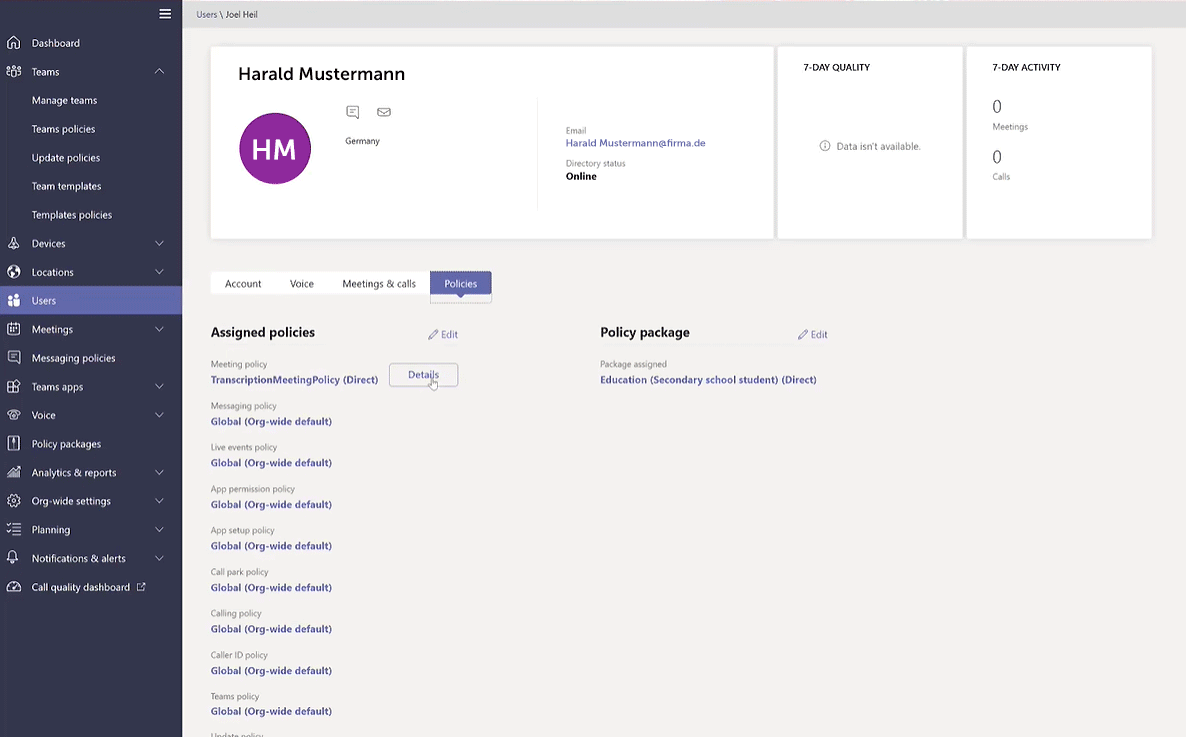Expand the Notifications & alerts chevron

[160, 558]
